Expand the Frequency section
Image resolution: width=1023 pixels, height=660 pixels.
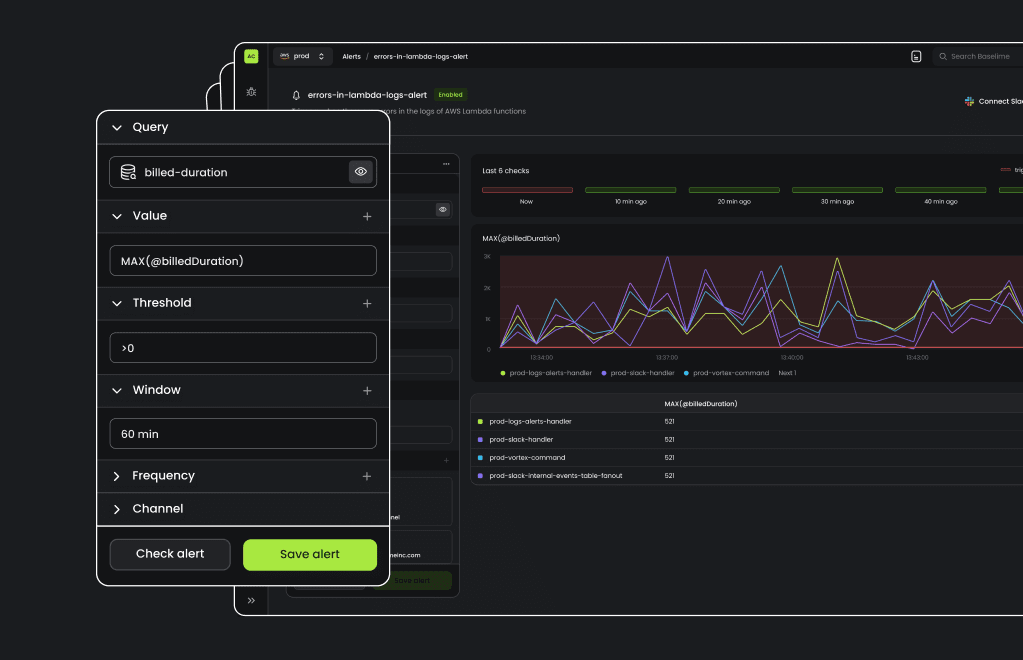117,477
